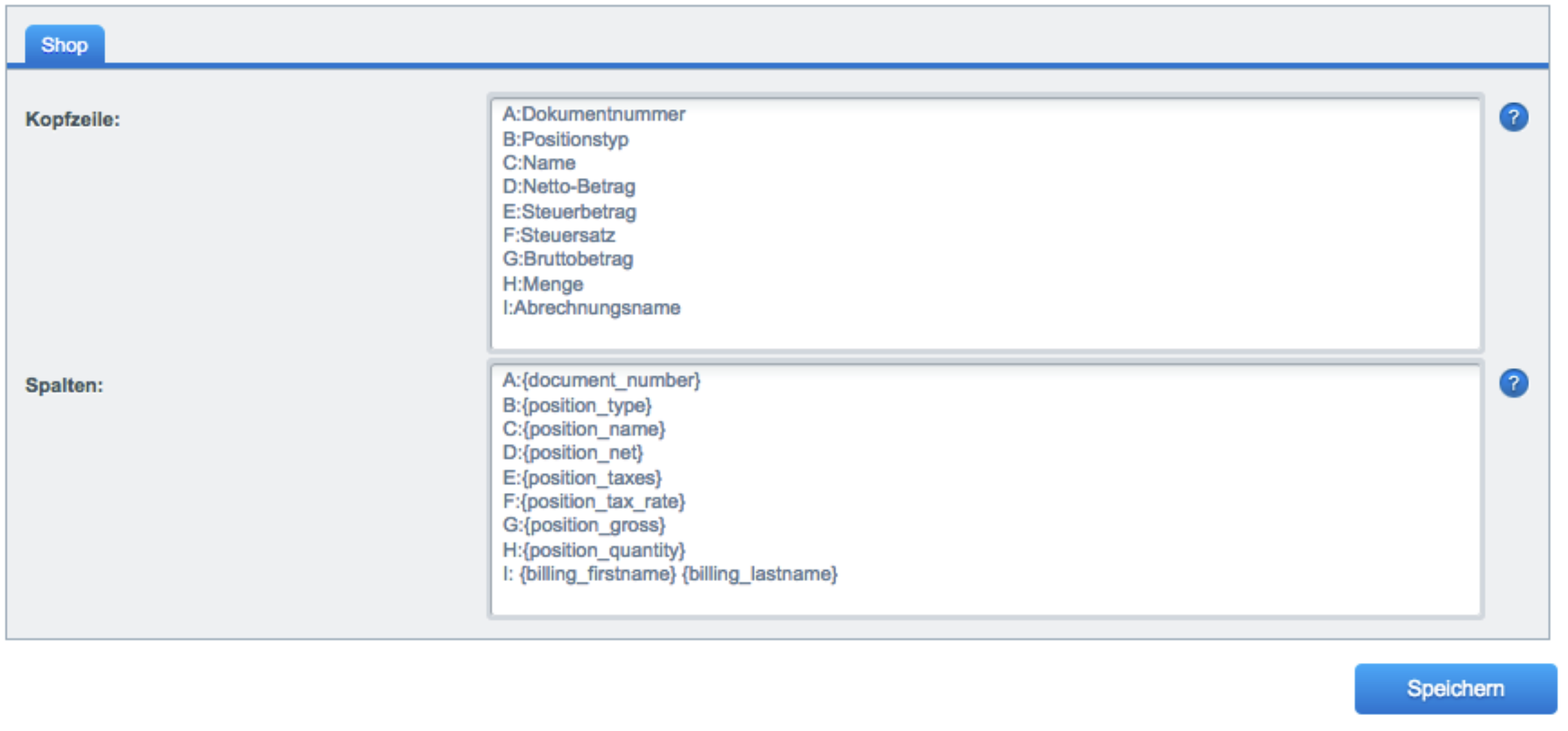The width and height of the screenshot is (1568, 731).
Task: Switch to the Shop tab
Action: [64, 45]
